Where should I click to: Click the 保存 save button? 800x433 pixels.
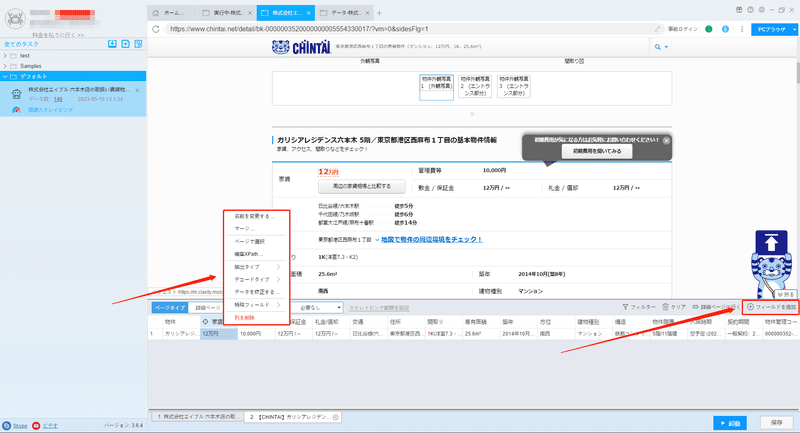click(x=777, y=423)
